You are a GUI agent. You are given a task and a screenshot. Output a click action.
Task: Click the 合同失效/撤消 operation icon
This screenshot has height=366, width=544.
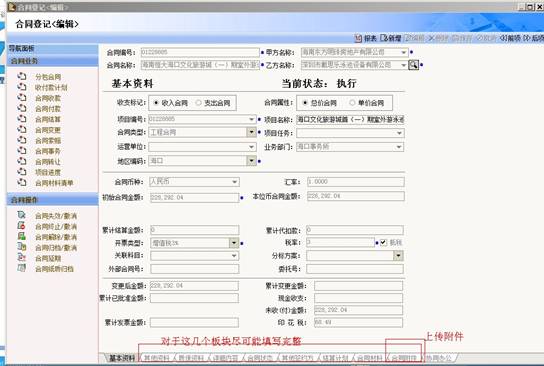coord(22,215)
